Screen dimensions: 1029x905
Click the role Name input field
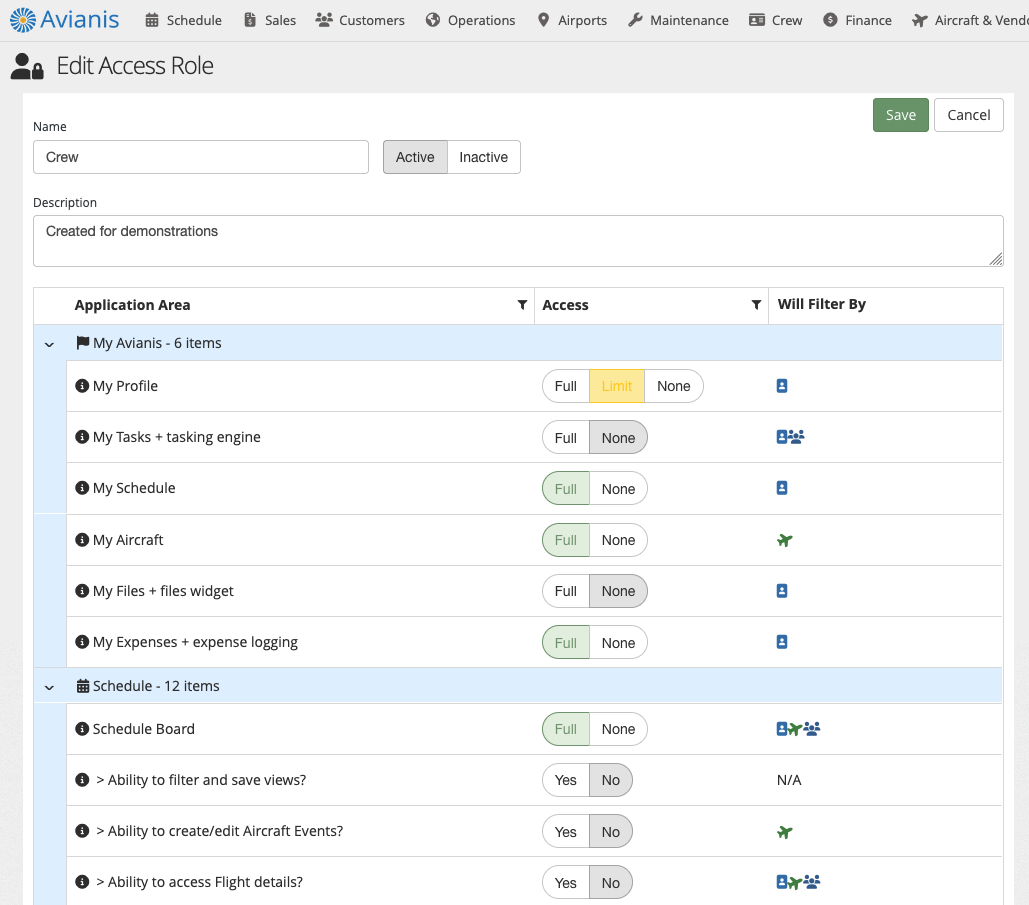coord(201,157)
